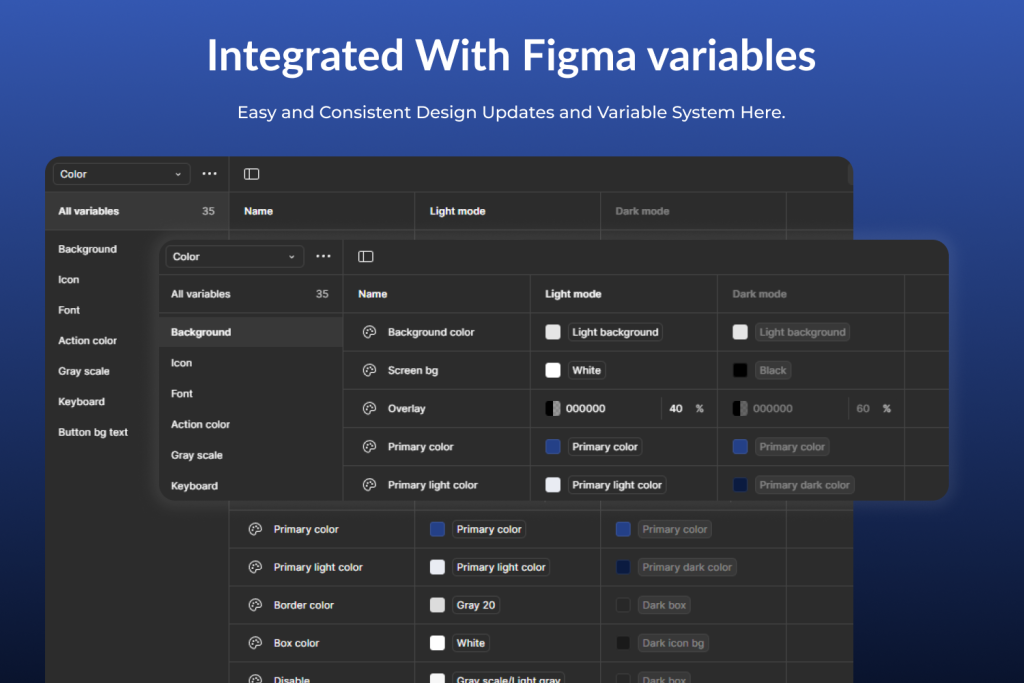Select Action color group in back panel

click(x=88, y=341)
